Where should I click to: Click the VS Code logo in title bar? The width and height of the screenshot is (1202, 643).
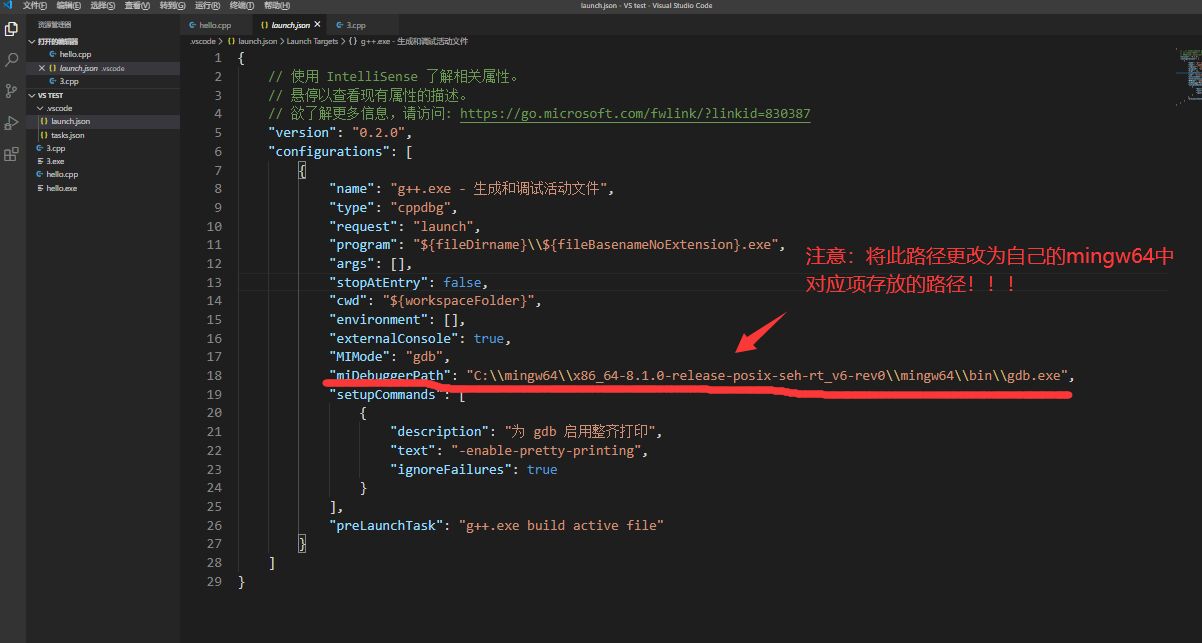tap(7, 5)
